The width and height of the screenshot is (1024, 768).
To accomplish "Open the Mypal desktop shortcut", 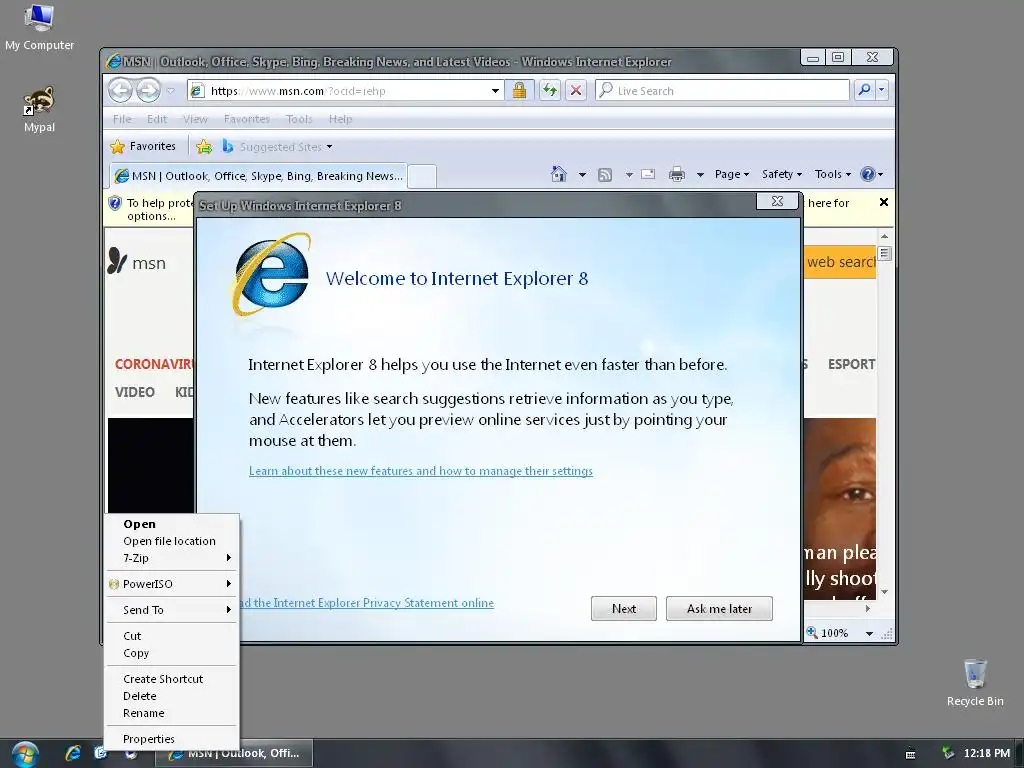I will tap(39, 110).
